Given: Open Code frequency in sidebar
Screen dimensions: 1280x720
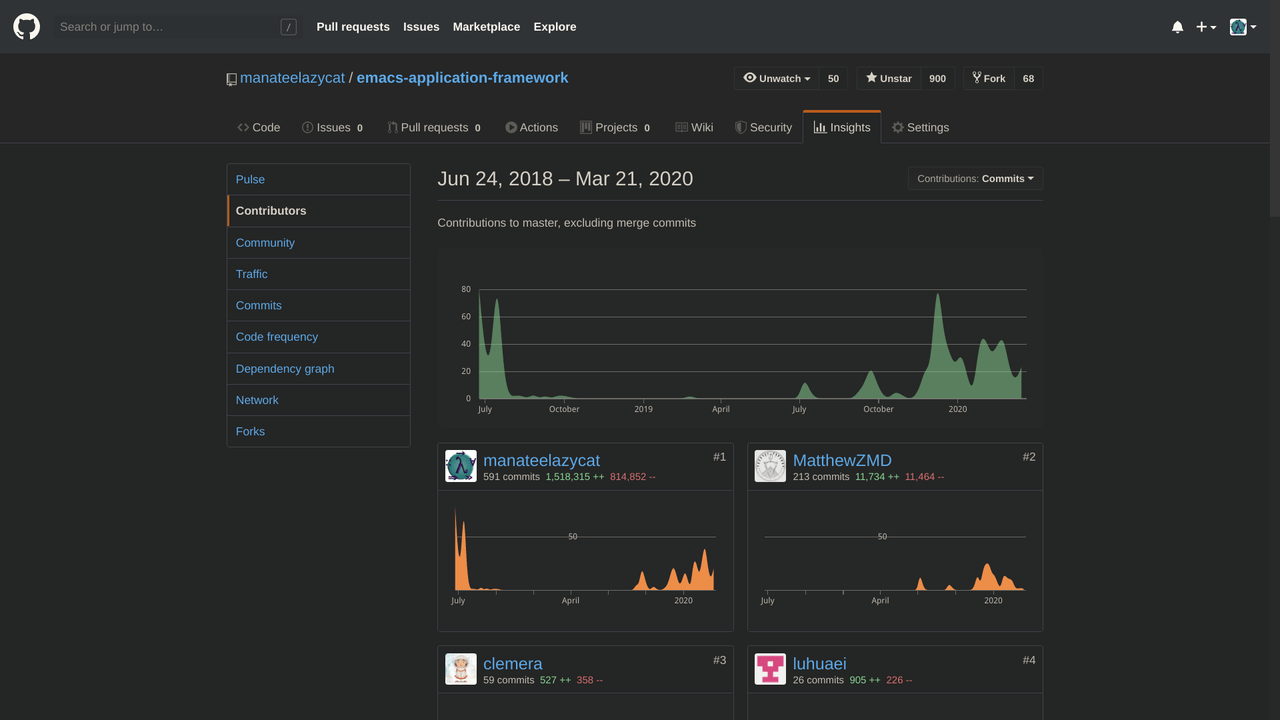Looking at the screenshot, I should (319, 337).
